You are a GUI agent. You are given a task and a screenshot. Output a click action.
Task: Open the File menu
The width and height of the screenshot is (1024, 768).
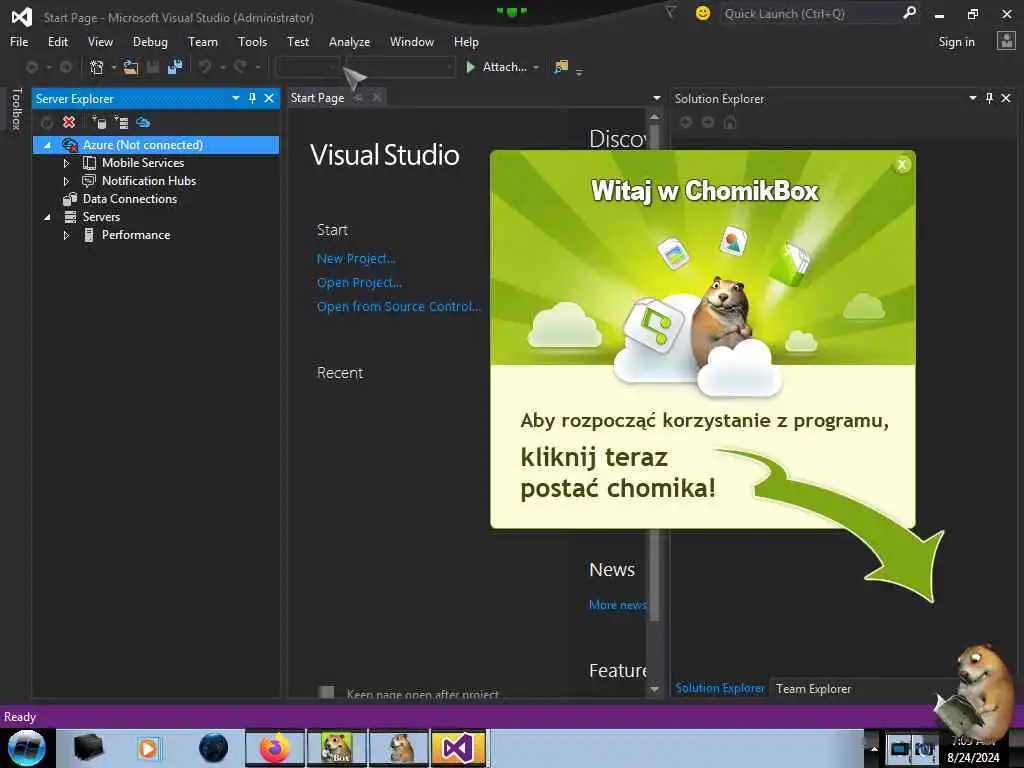pos(19,42)
